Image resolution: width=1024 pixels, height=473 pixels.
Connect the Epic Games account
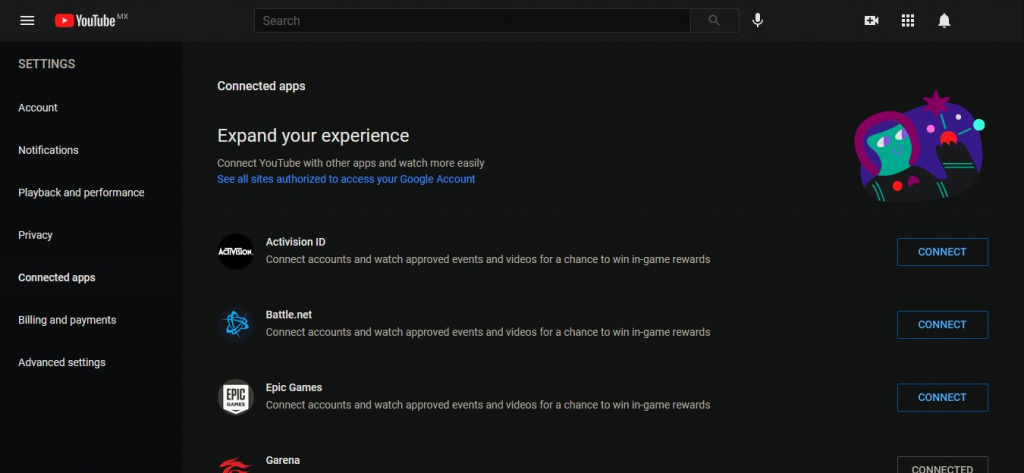[942, 397]
